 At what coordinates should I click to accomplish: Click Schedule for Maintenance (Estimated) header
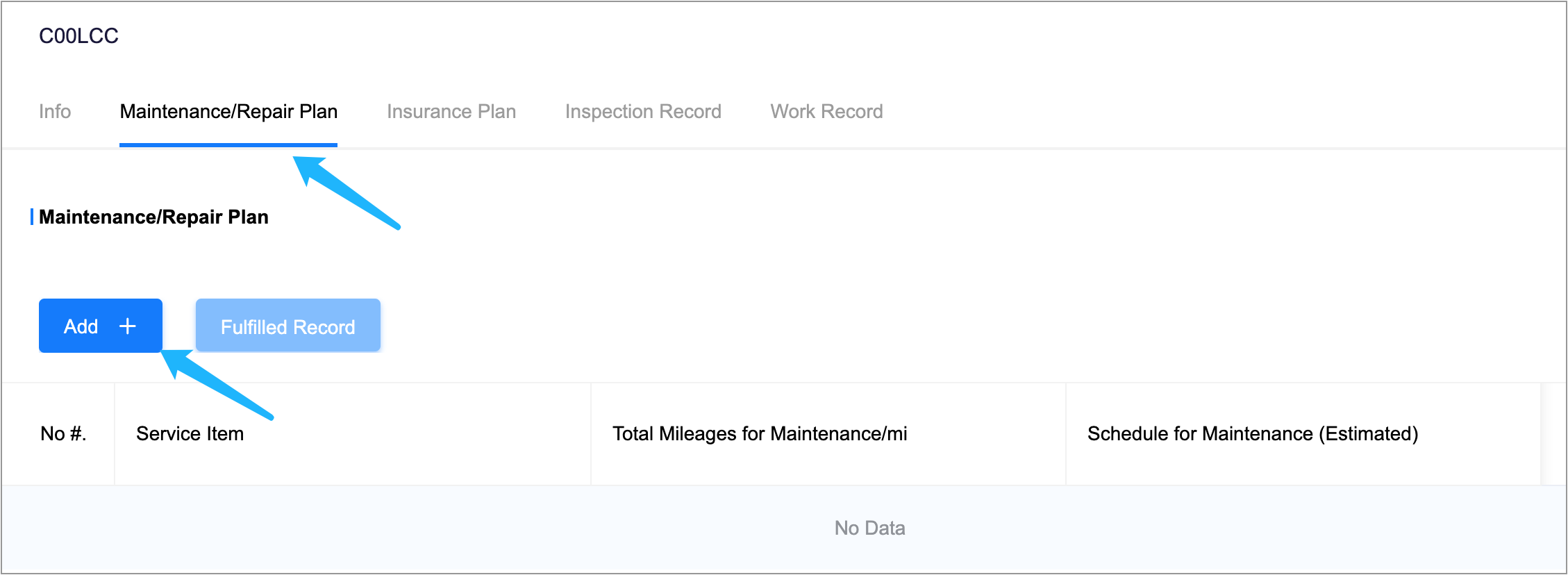click(1253, 433)
